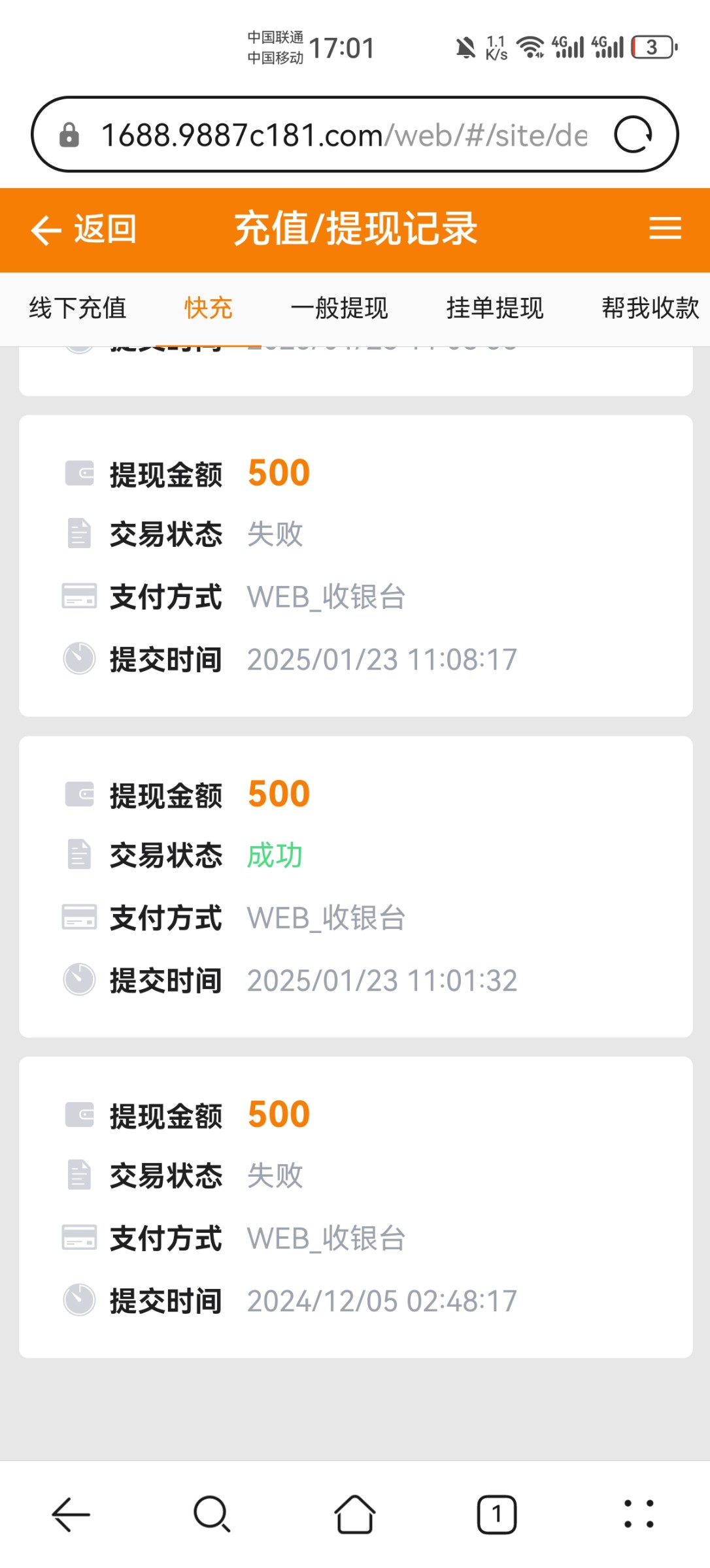Viewport: 710px width, 1568px height.
Task: Select the 快充 tab
Action: 209,308
